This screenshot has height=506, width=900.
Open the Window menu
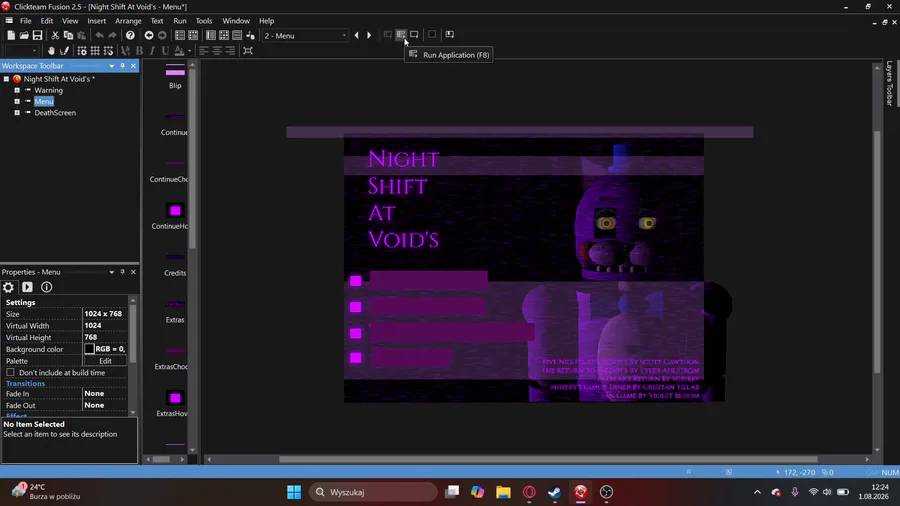click(236, 21)
